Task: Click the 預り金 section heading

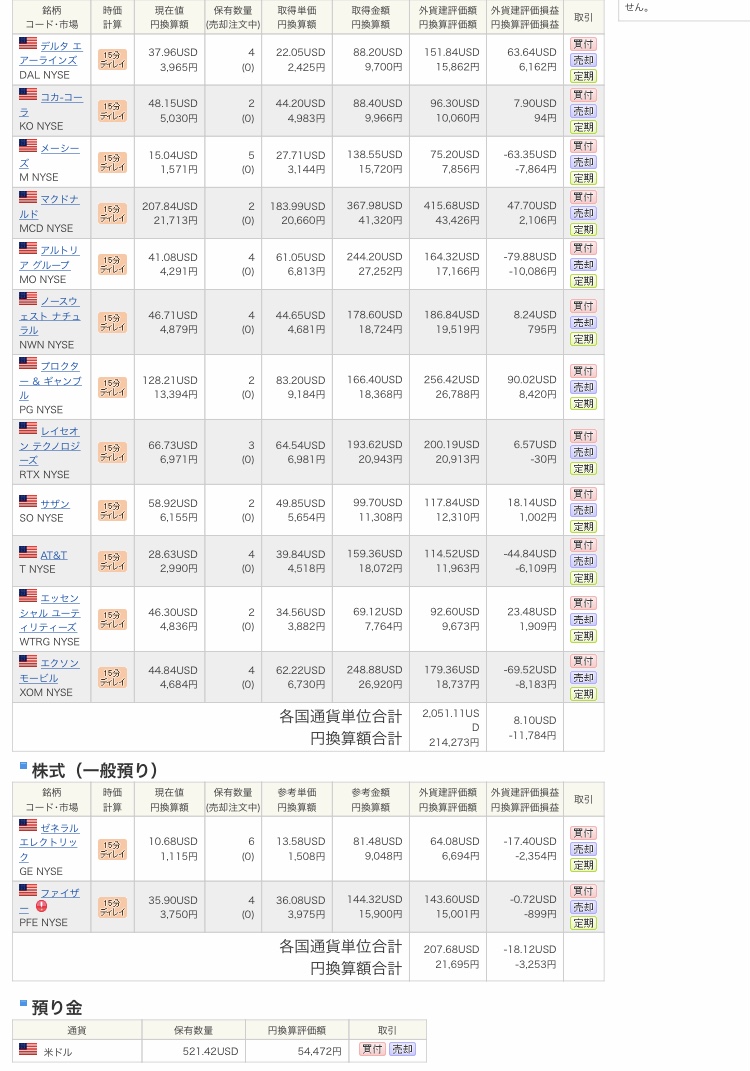Action: click(x=57, y=1008)
